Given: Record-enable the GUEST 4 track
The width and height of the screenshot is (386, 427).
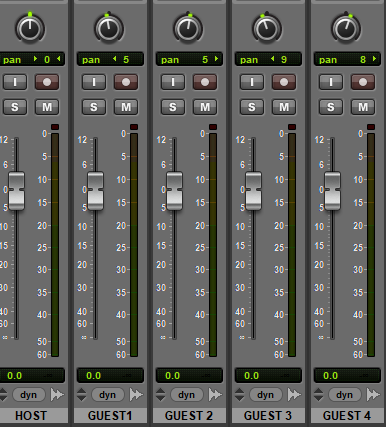Looking at the screenshot, I should [363, 82].
